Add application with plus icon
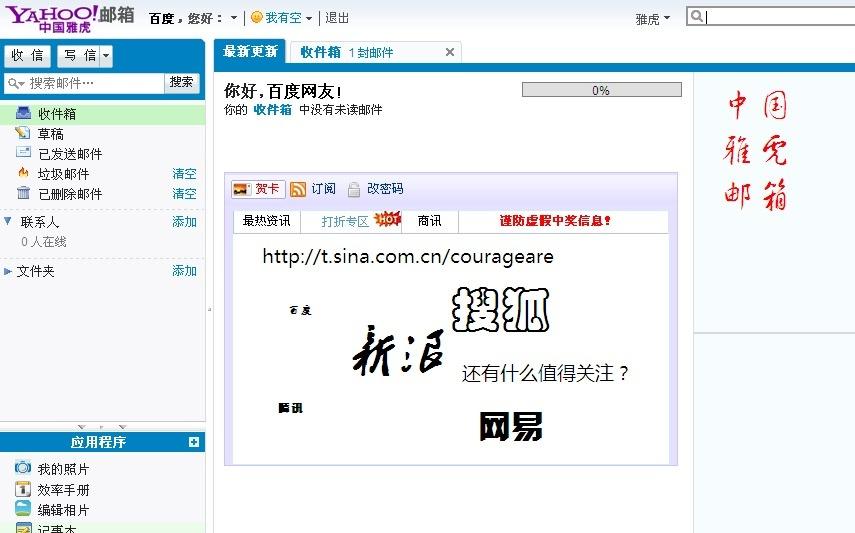The width and height of the screenshot is (855, 533). [x=194, y=442]
